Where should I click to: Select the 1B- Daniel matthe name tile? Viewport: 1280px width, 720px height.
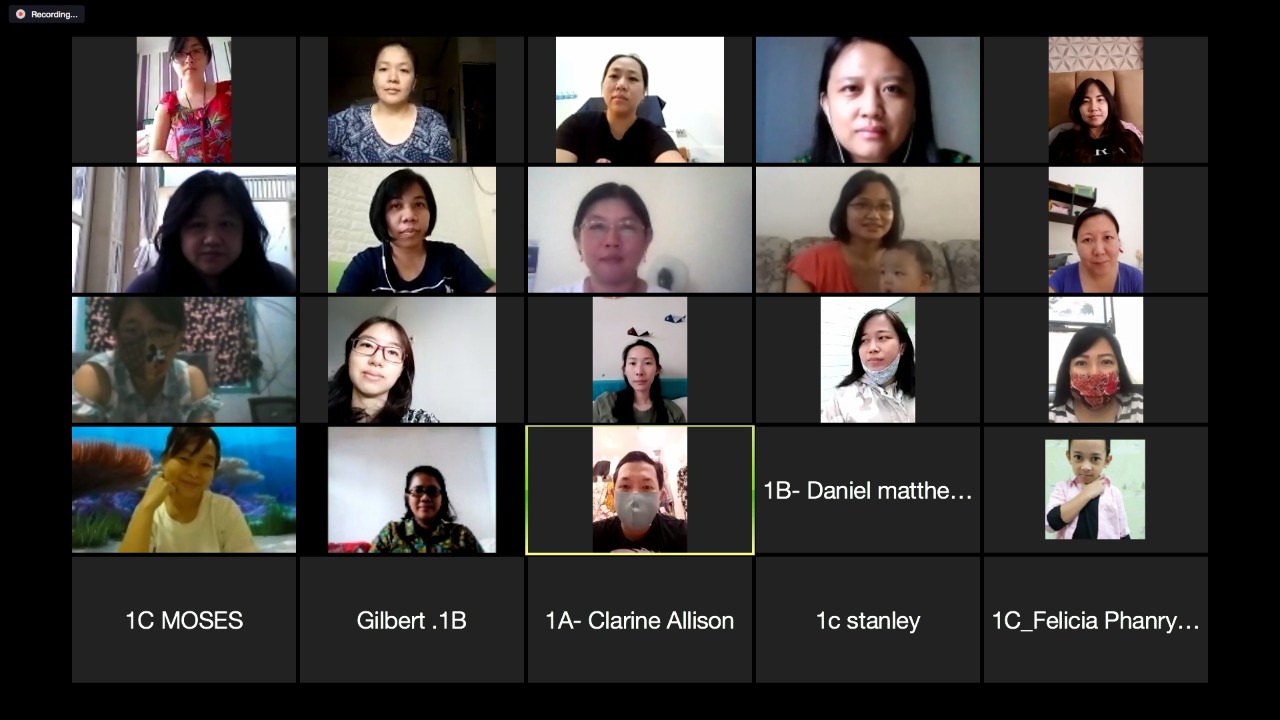[x=868, y=490]
